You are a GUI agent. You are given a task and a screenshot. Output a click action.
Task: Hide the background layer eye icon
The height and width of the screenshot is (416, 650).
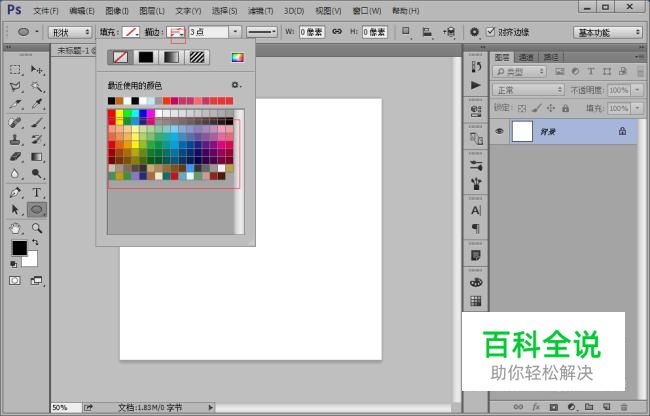[x=499, y=131]
